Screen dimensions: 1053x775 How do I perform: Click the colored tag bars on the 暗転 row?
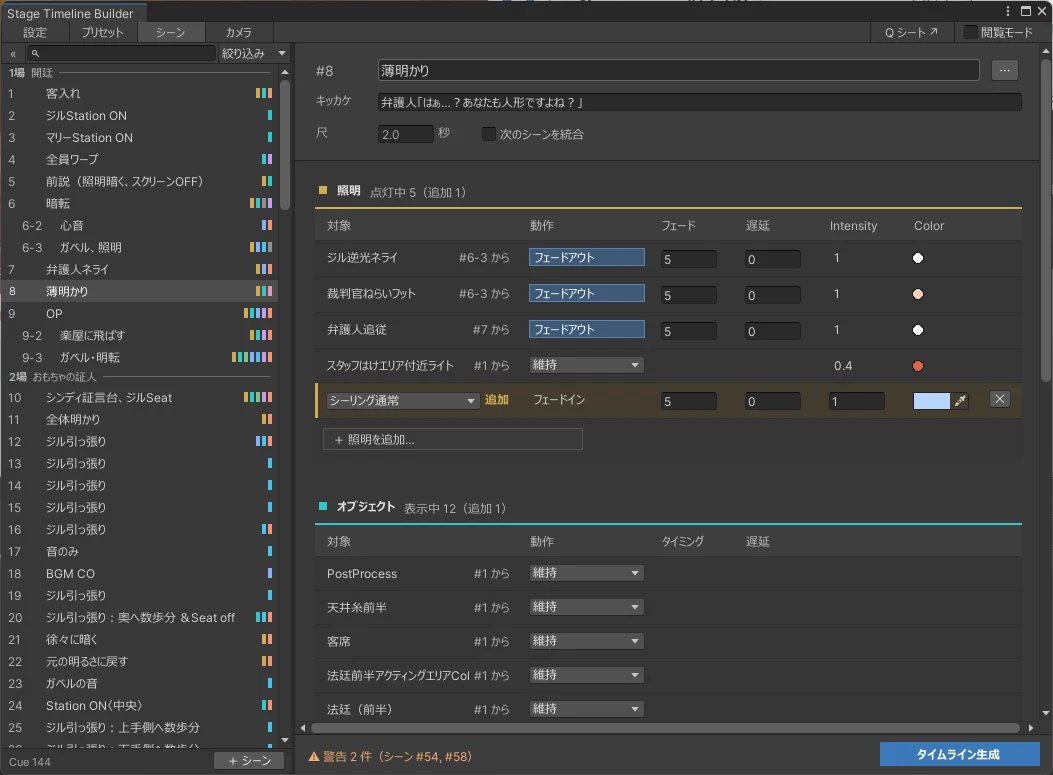pyautogui.click(x=261, y=203)
